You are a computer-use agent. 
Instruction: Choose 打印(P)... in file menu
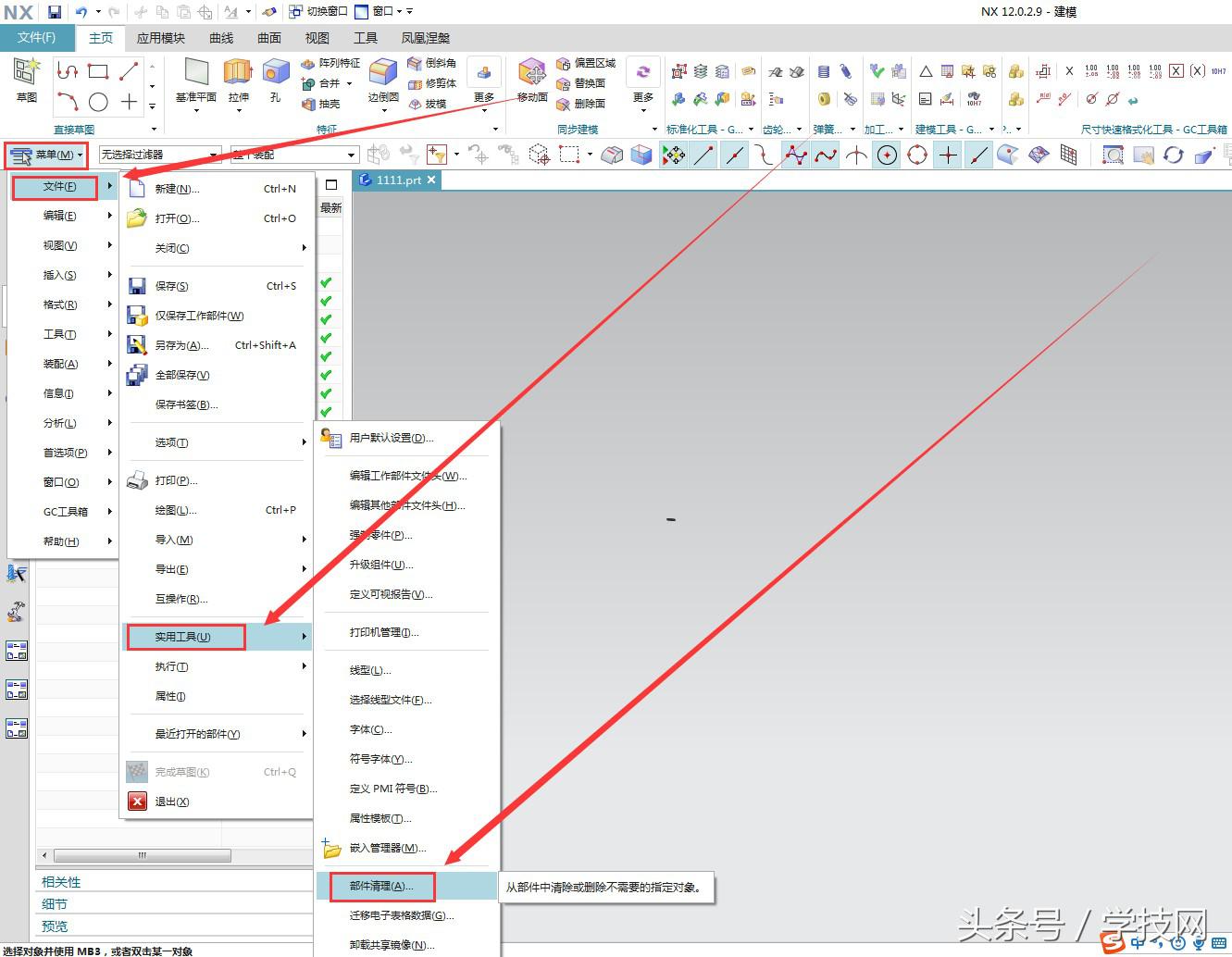click(x=218, y=481)
